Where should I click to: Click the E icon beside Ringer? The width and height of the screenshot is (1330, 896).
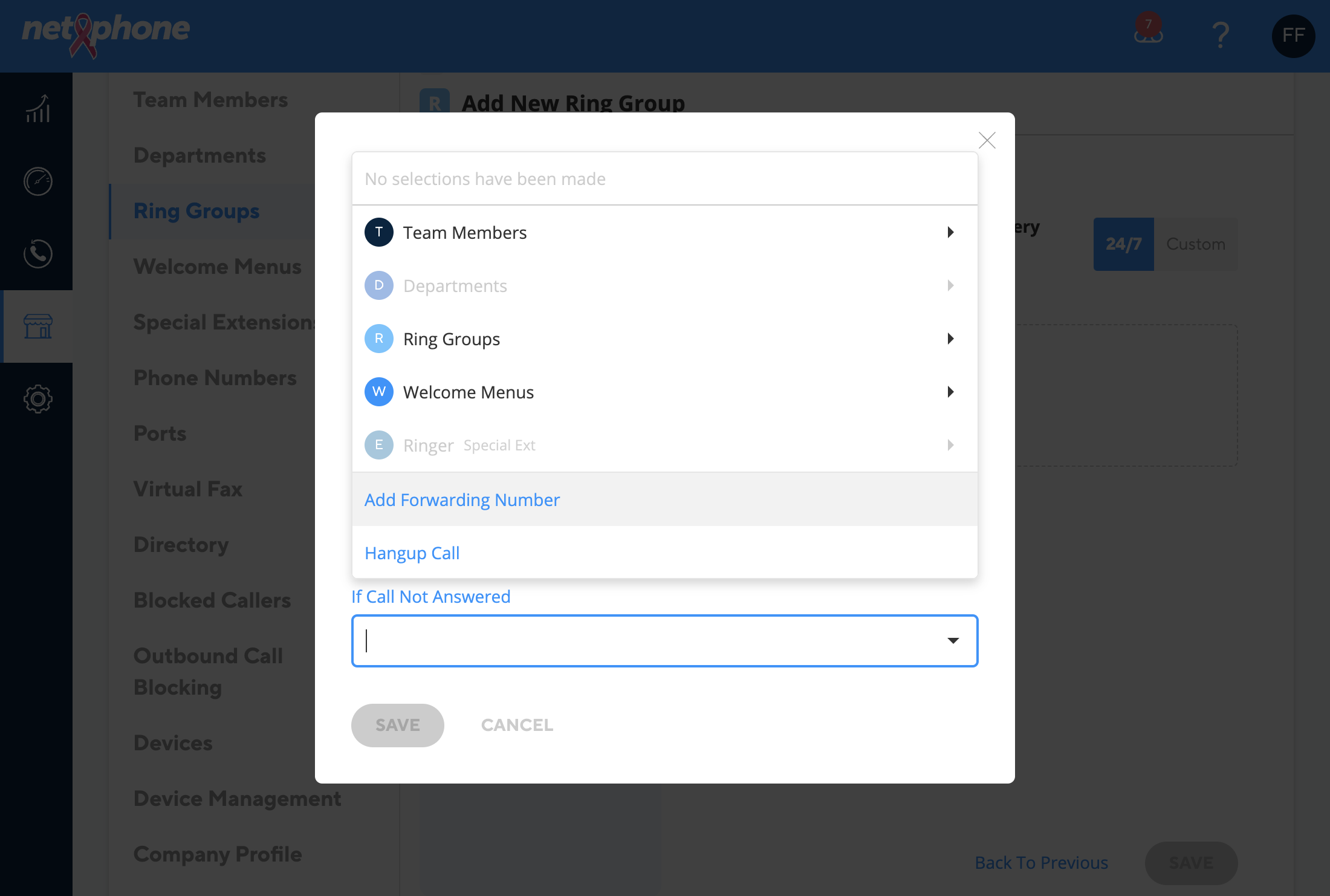tap(379, 445)
